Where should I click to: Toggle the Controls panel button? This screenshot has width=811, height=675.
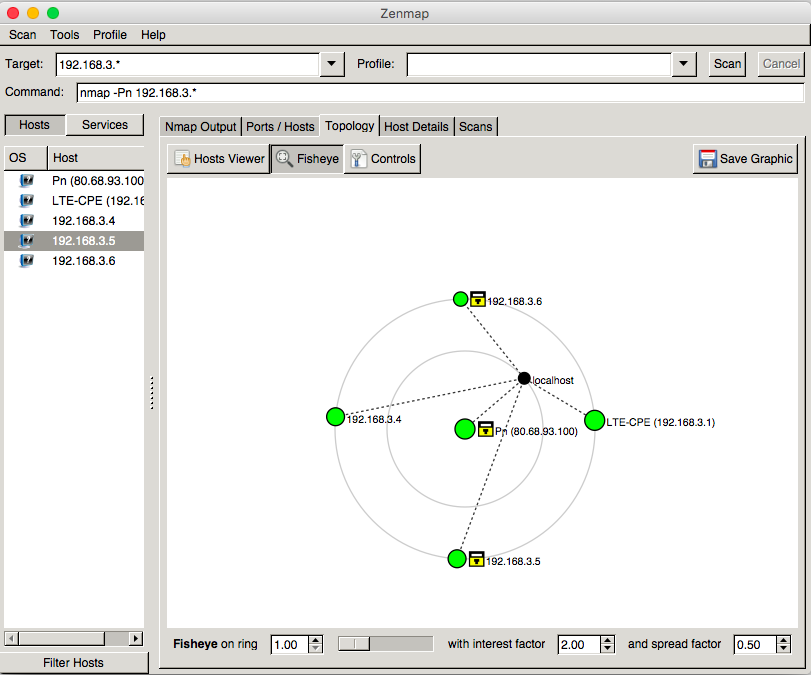click(x=382, y=159)
